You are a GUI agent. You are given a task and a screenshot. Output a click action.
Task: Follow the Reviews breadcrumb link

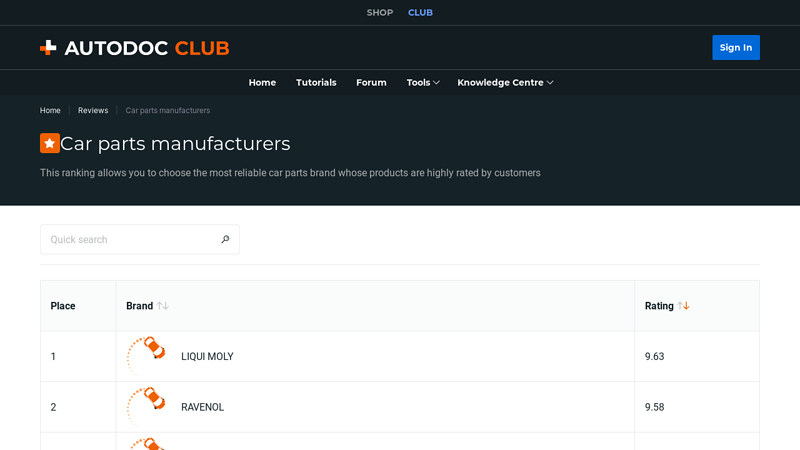pyautogui.click(x=93, y=110)
